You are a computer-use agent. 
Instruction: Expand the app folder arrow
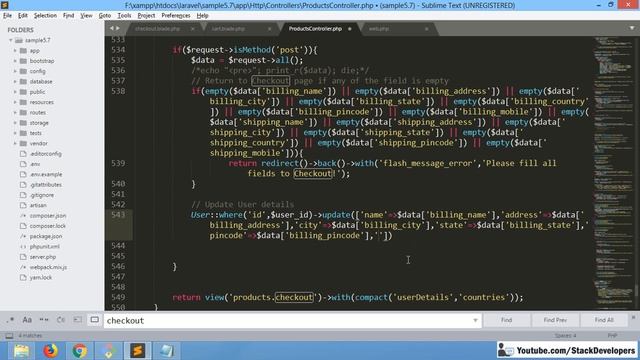pos(15,51)
